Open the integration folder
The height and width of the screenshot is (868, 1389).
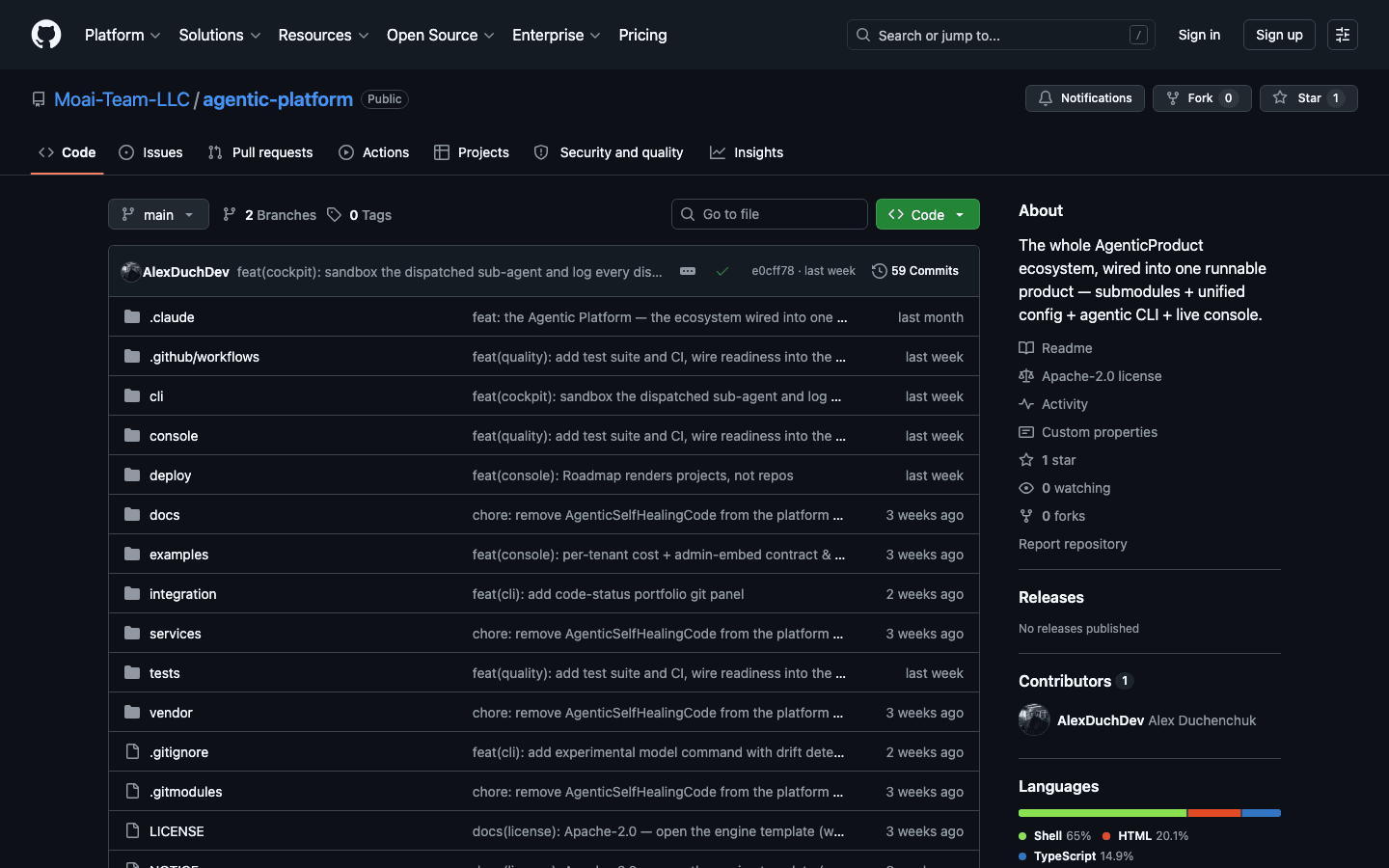(182, 594)
